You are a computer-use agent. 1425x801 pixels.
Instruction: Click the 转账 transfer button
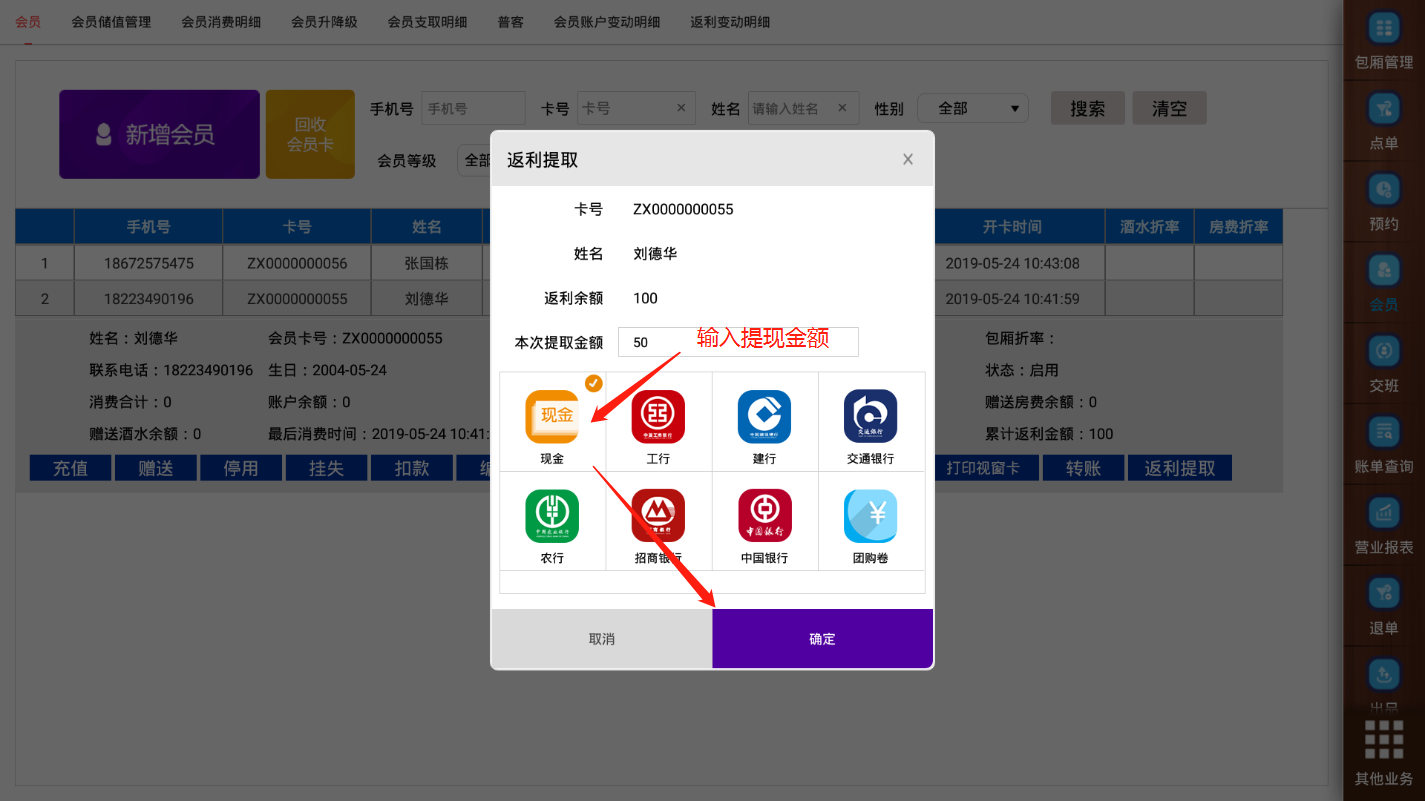point(1083,468)
